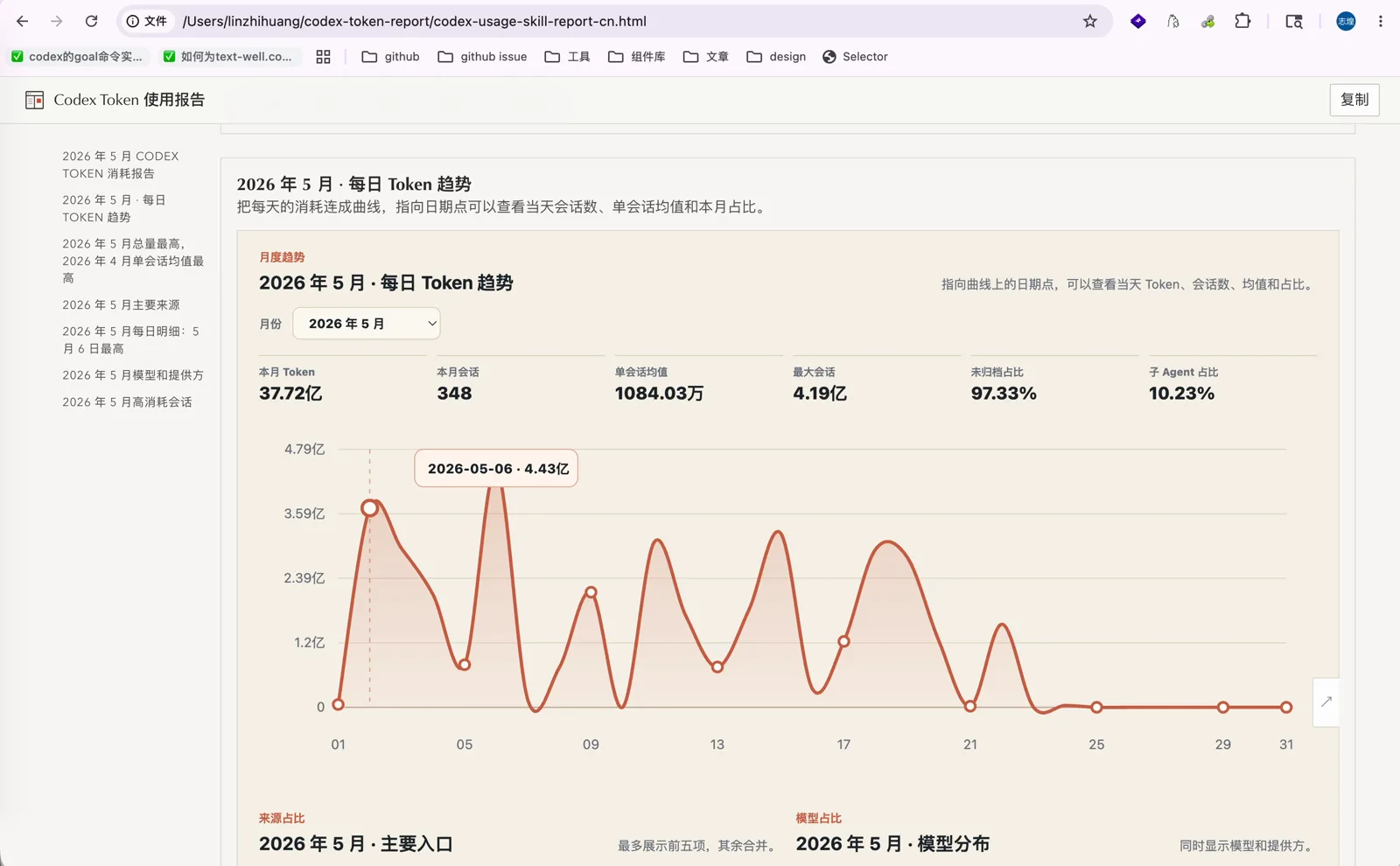The image size is (1400, 866).
Task: Open the month dropdown showing 2026 年 5 月
Action: 367,324
